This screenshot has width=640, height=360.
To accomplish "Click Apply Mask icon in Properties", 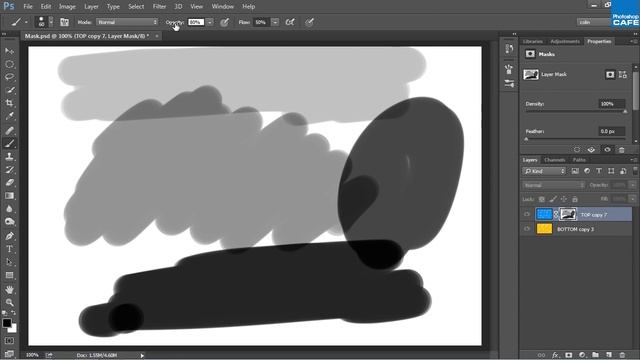I will point(591,149).
